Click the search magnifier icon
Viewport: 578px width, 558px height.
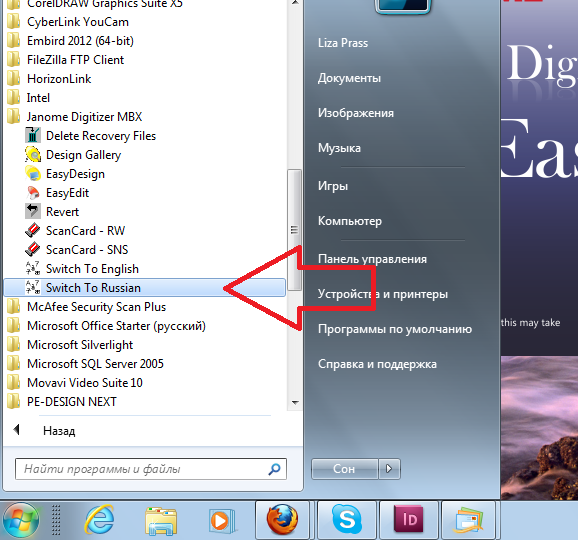coord(274,469)
